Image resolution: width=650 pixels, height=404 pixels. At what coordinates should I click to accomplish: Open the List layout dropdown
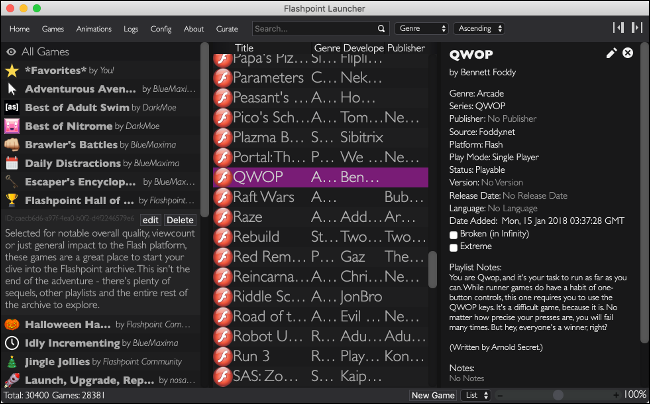478,395
